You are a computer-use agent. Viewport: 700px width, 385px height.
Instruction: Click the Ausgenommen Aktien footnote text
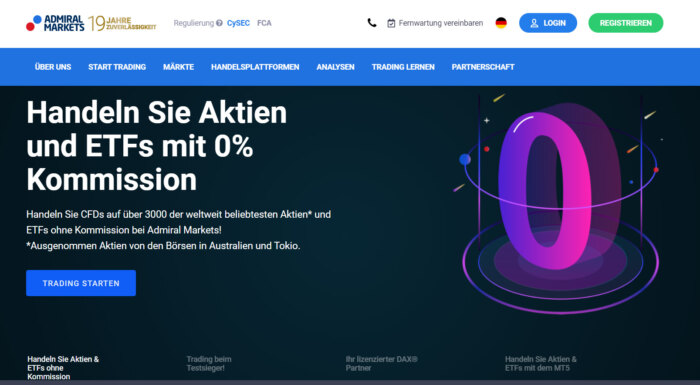(163, 246)
